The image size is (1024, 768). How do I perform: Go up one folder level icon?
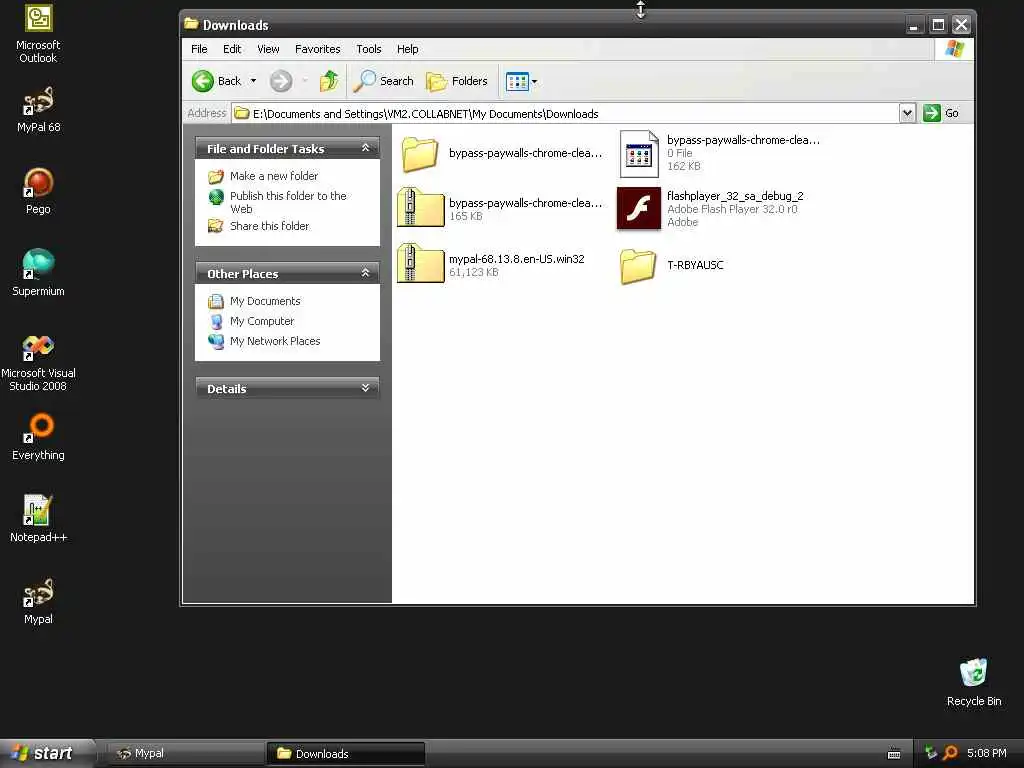(x=329, y=81)
